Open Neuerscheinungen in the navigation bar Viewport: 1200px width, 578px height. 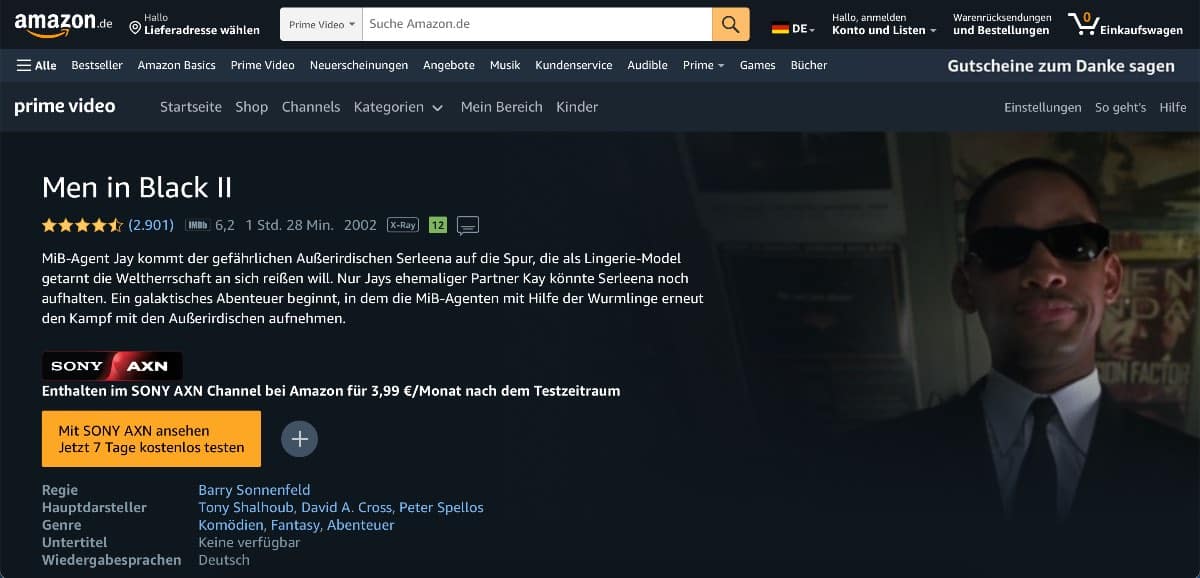coord(359,65)
